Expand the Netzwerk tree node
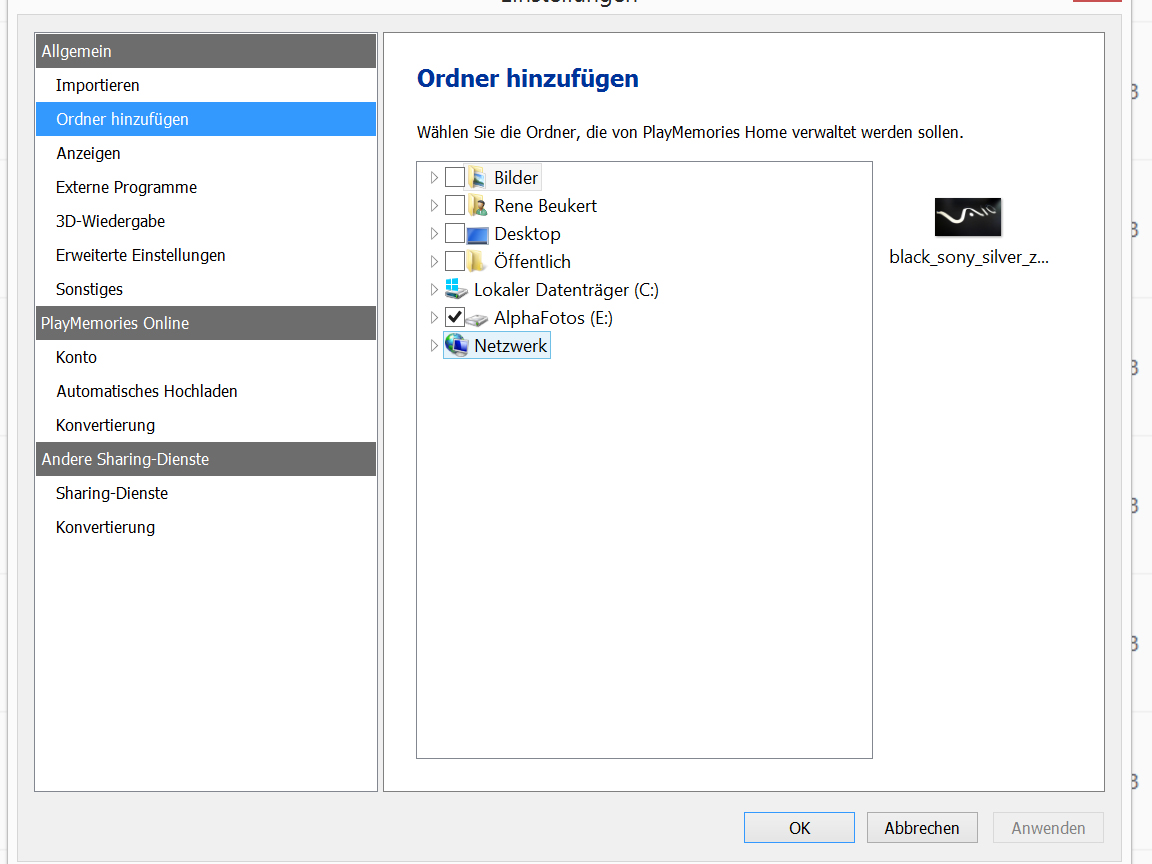The width and height of the screenshot is (1152, 864). coord(432,345)
